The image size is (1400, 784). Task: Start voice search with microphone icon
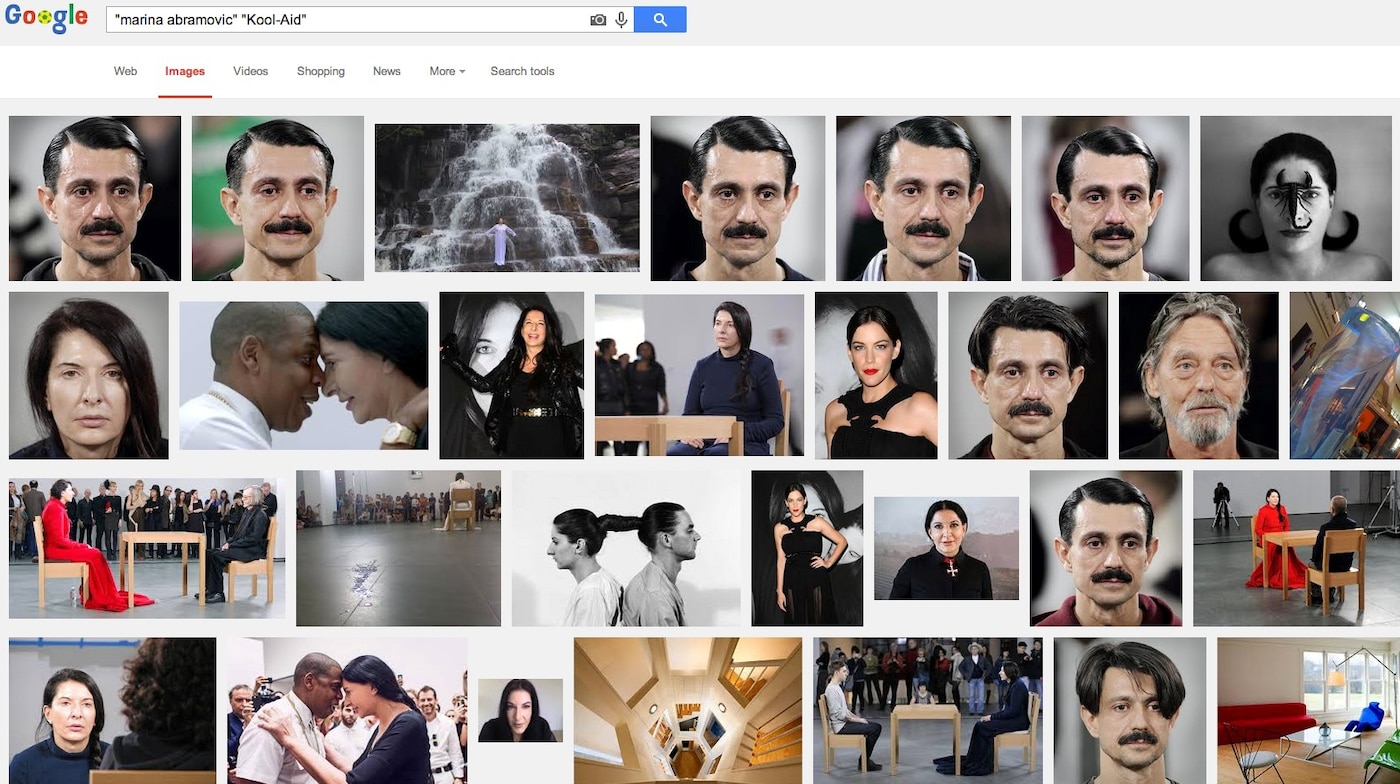click(x=621, y=20)
